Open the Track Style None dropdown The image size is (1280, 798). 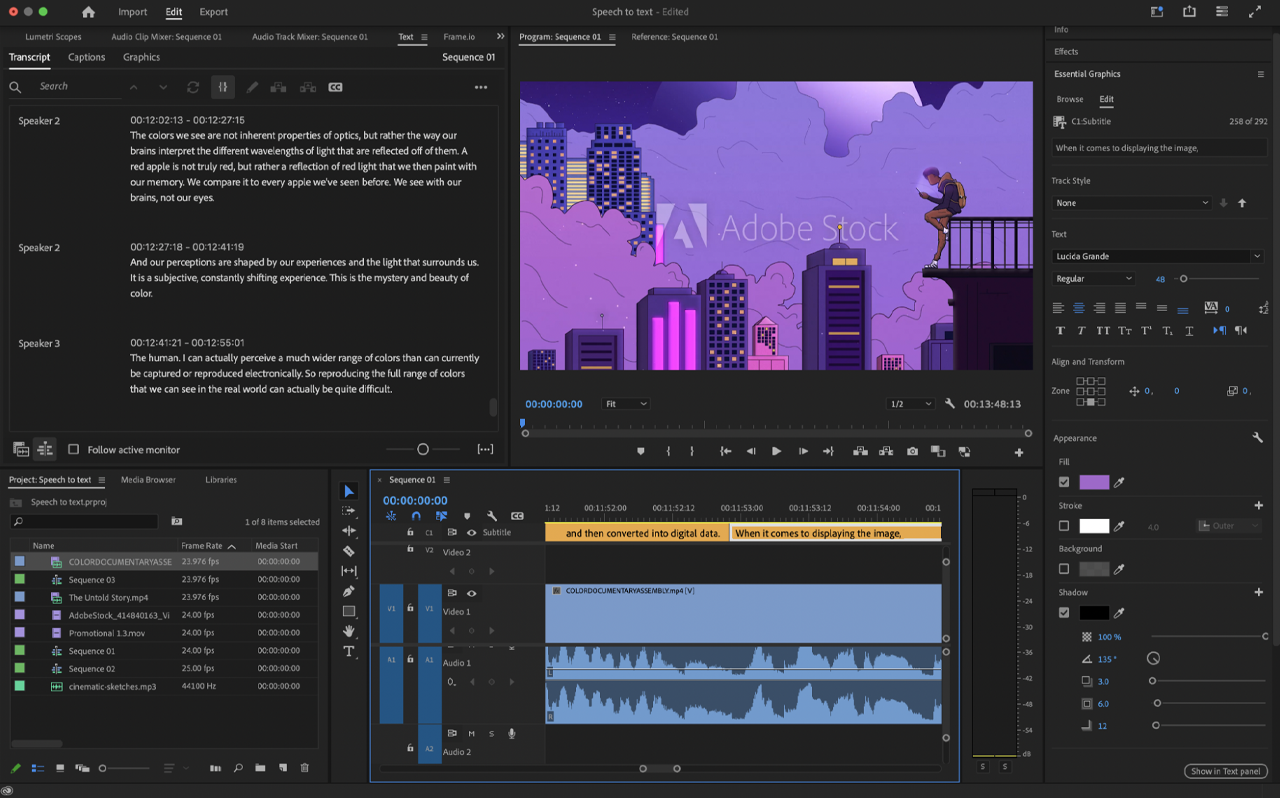tap(1132, 203)
